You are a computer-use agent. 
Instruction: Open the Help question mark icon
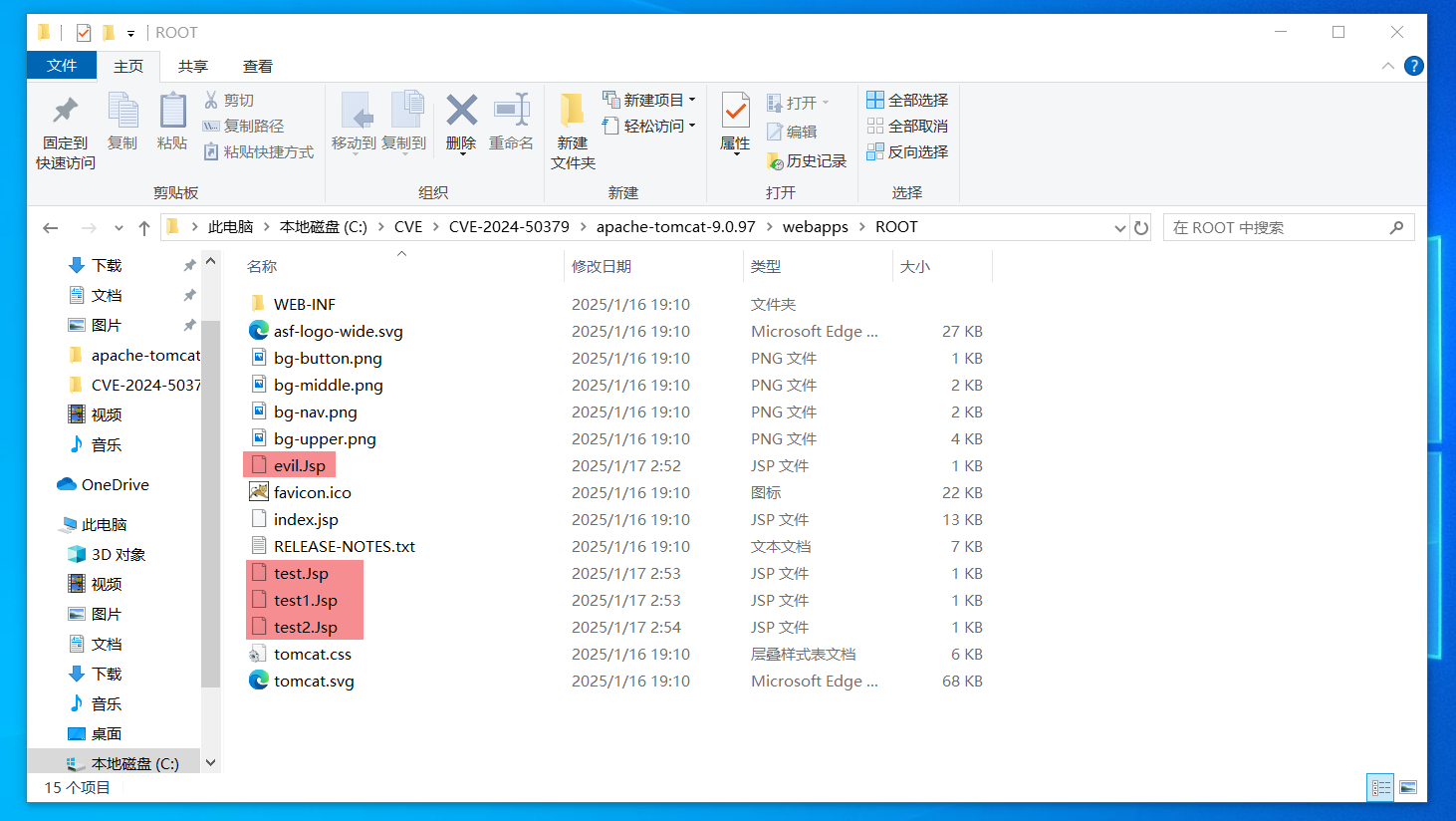[1413, 66]
